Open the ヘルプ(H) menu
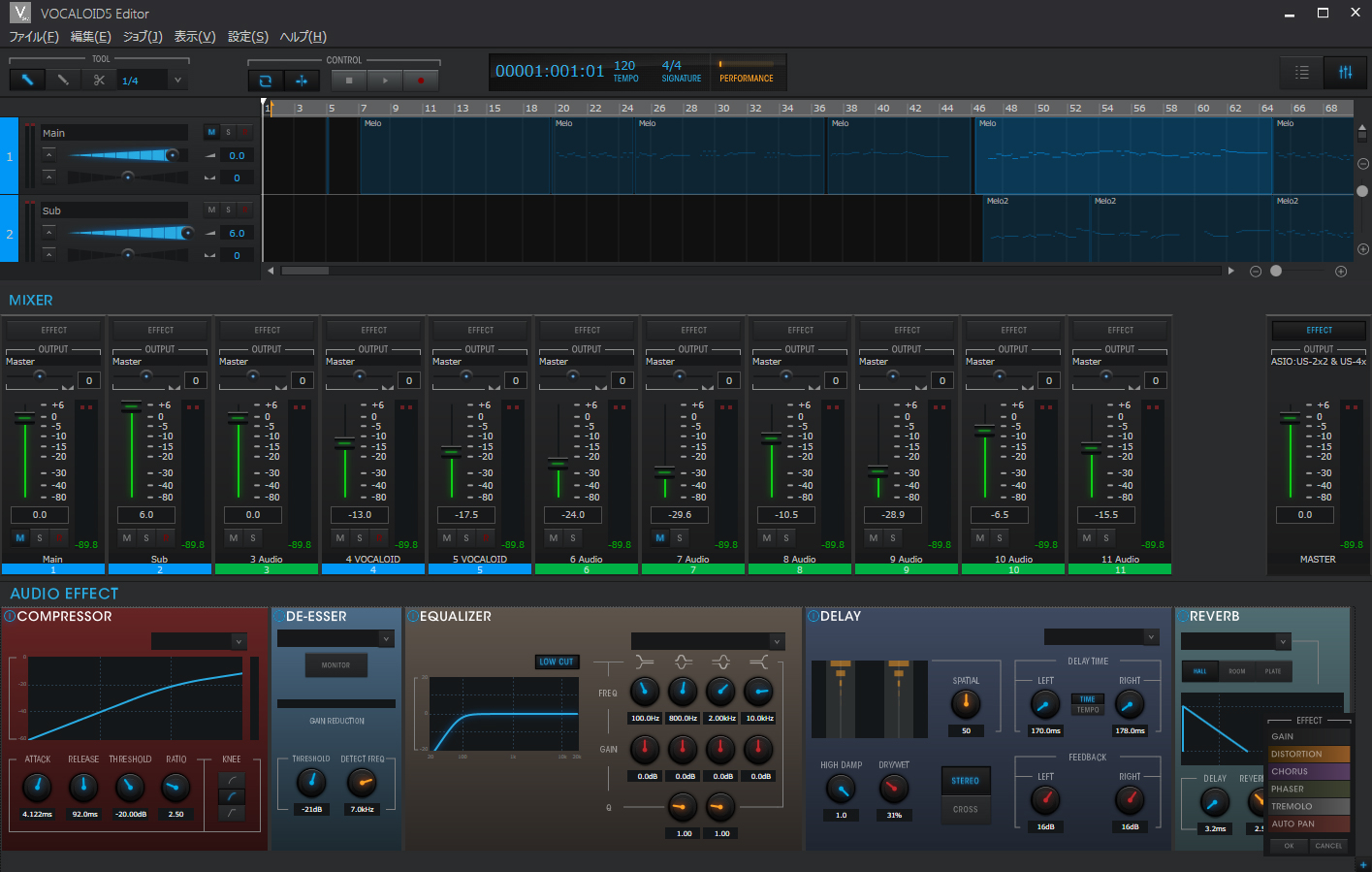1372x872 pixels. tap(303, 37)
